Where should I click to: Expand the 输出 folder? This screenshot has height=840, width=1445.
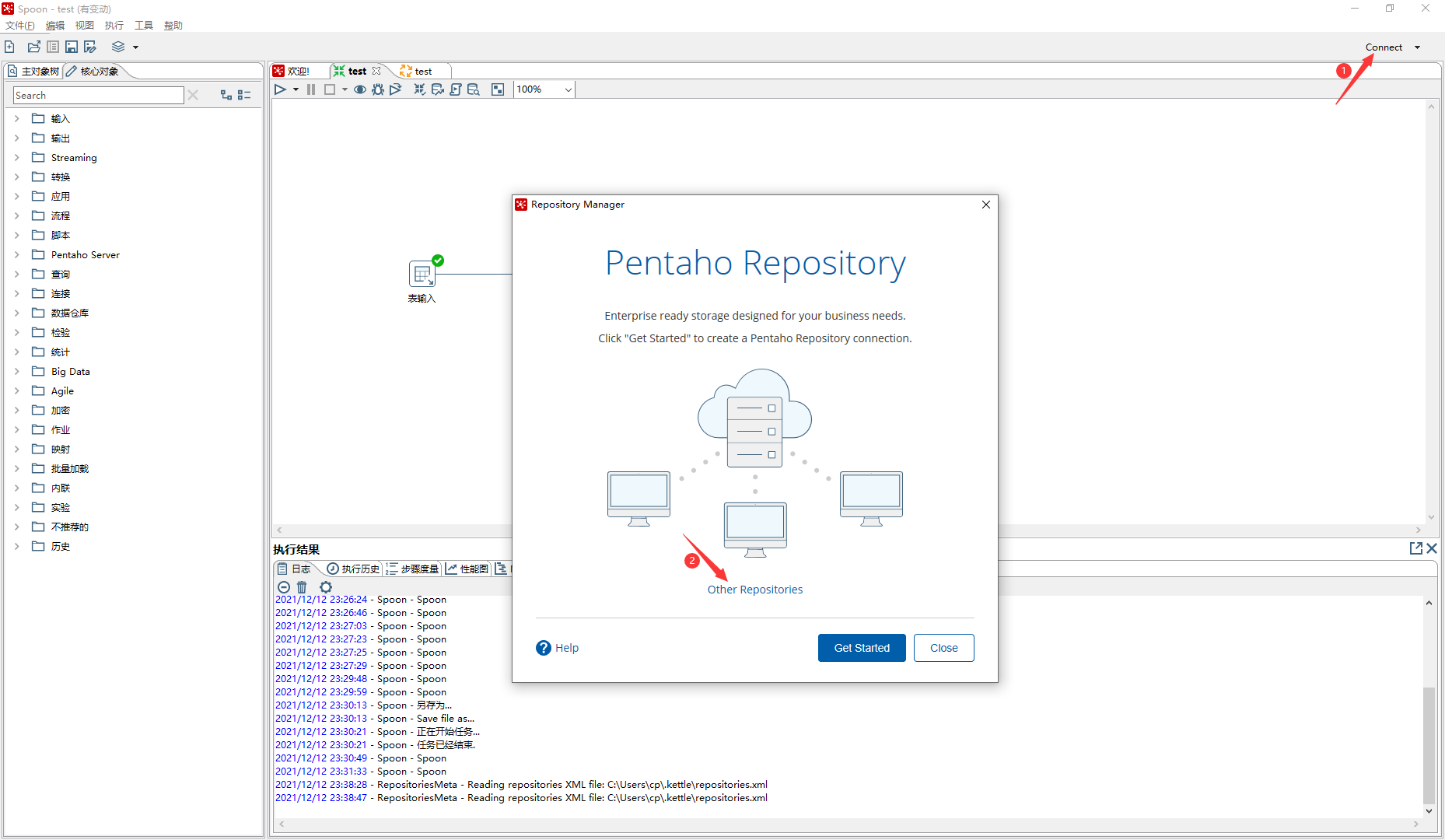coord(16,138)
